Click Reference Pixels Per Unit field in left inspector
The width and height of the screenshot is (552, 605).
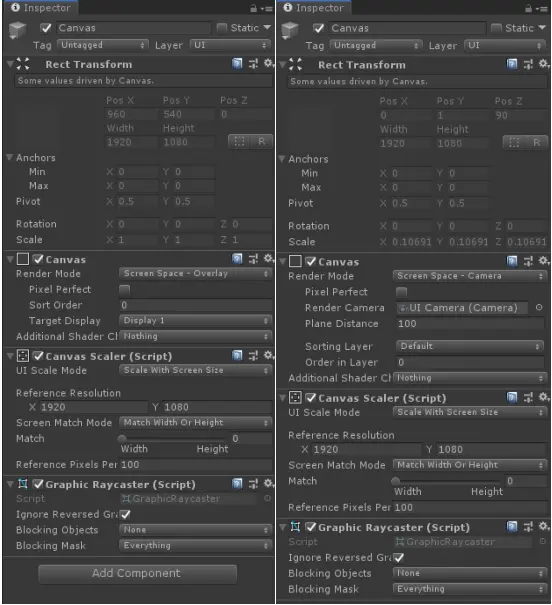(x=196, y=465)
